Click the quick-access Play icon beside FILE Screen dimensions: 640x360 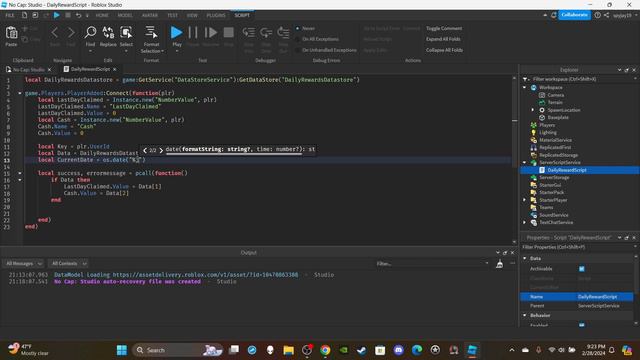pos(57,15)
